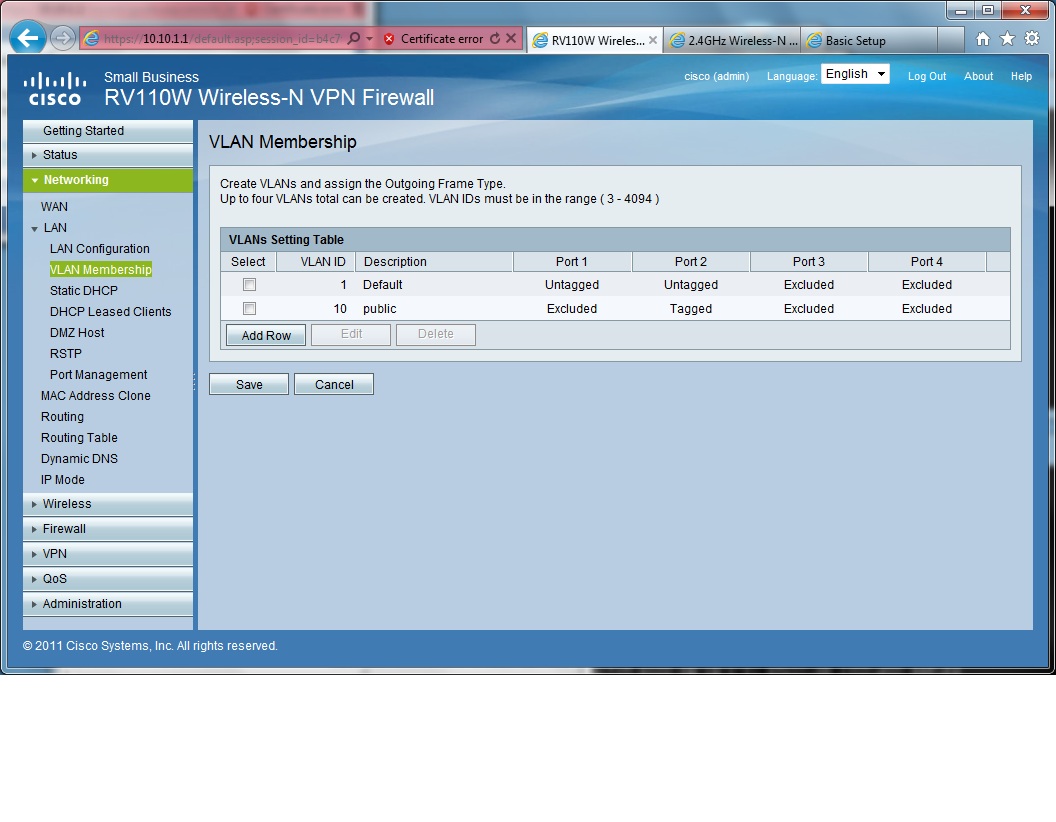1056x822 pixels.
Task: Click the Description column header
Action: coord(434,262)
